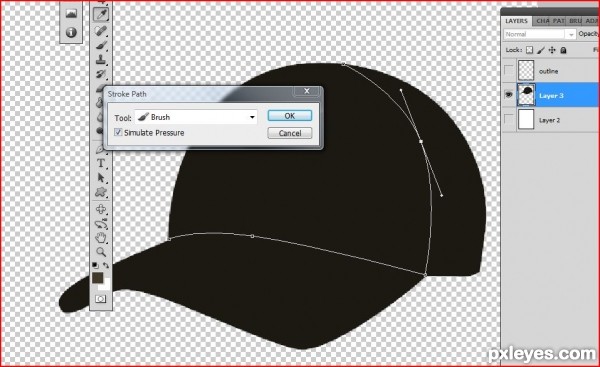The width and height of the screenshot is (600, 367).
Task: Select the Custom Shape tool
Action: pos(101,192)
